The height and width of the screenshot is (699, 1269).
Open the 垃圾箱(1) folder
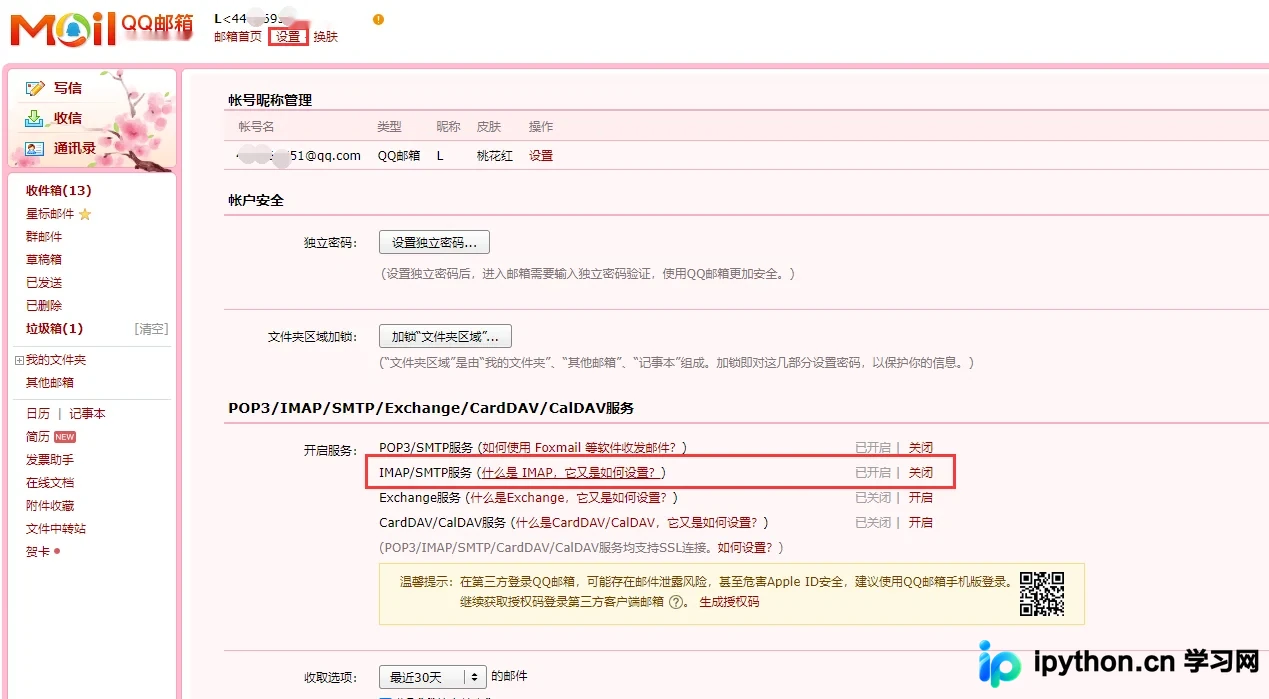click(x=54, y=329)
